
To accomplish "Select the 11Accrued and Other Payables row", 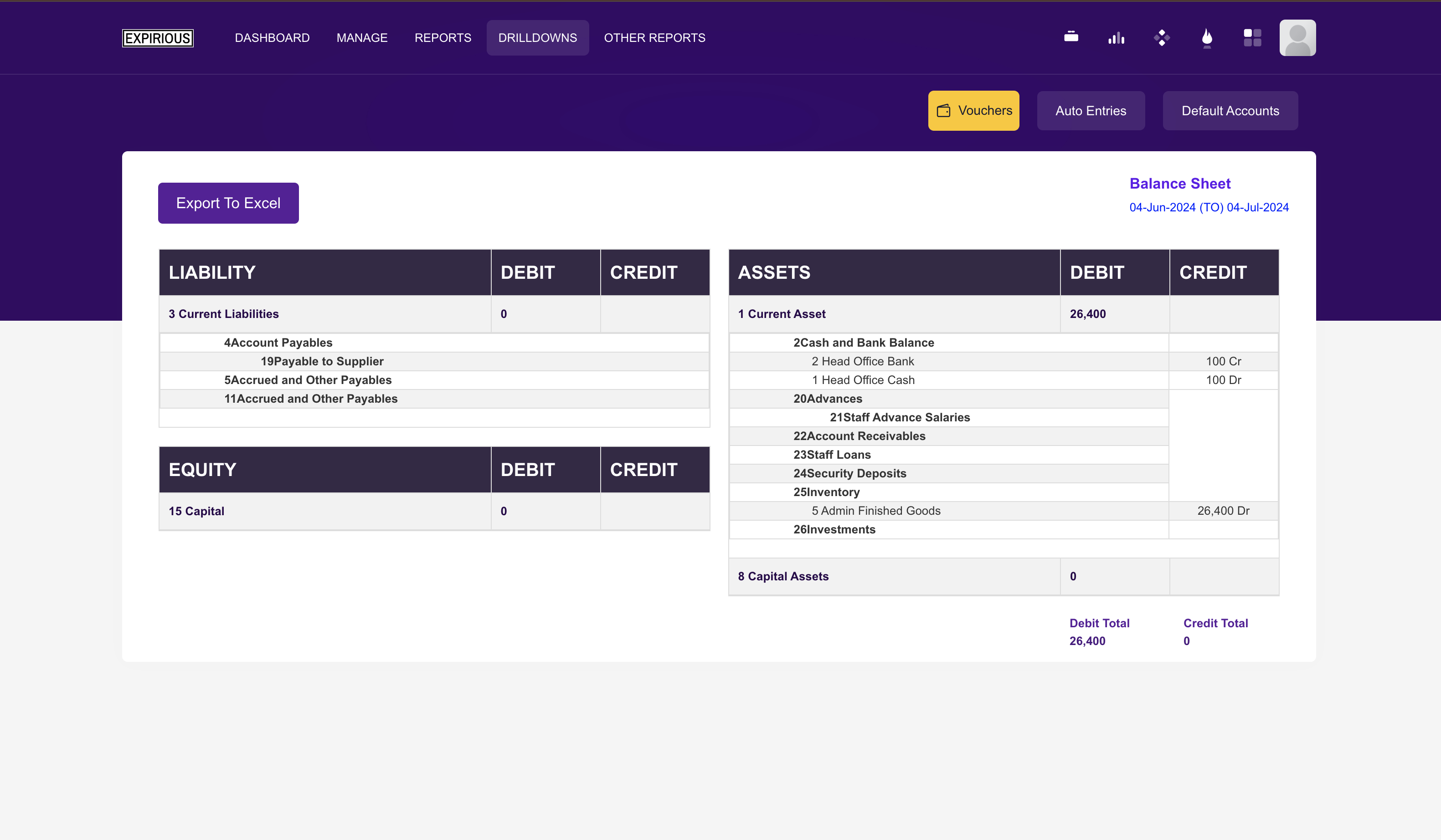I will tap(435, 399).
